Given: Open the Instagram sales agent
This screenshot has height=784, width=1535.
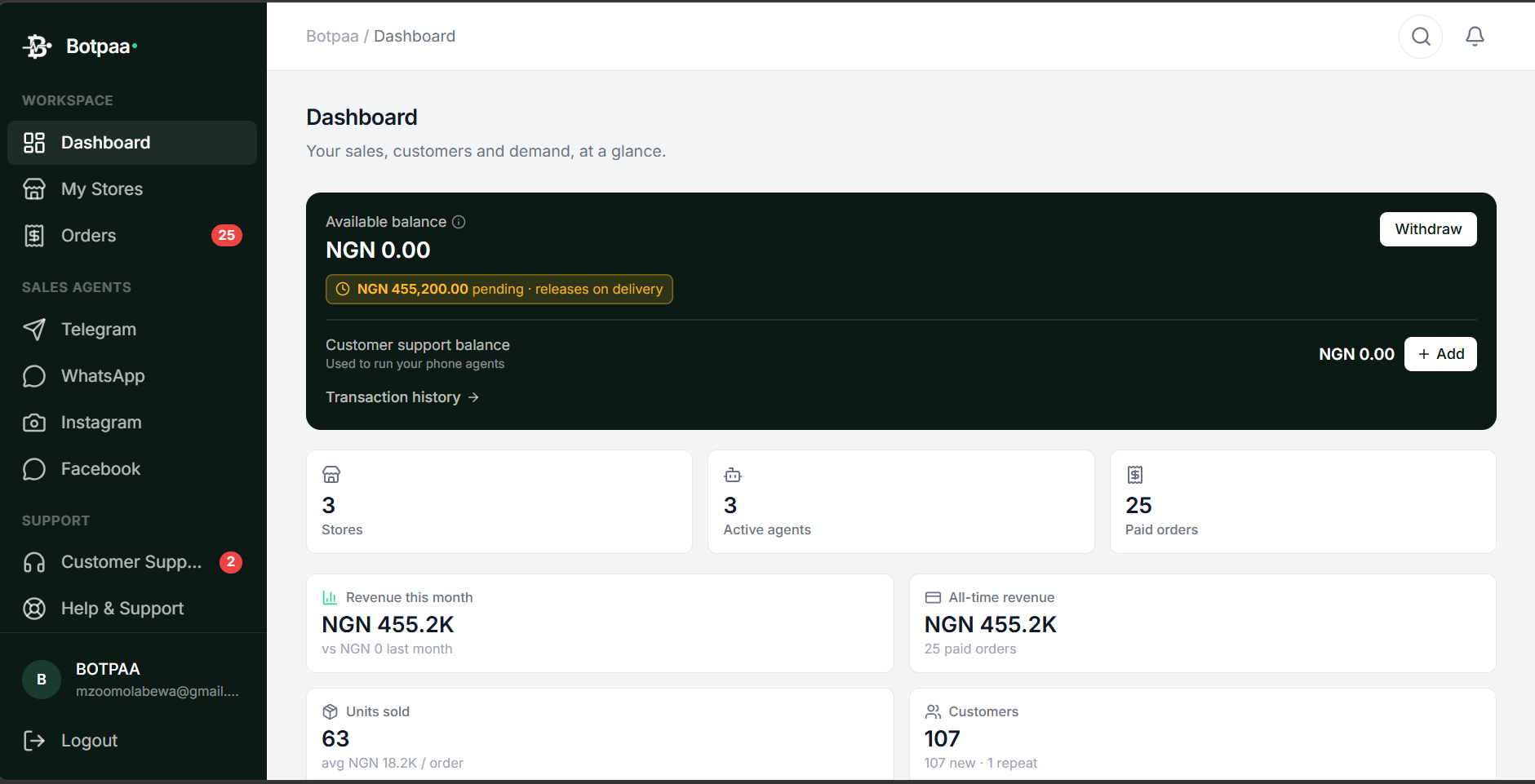Looking at the screenshot, I should tap(132, 423).
